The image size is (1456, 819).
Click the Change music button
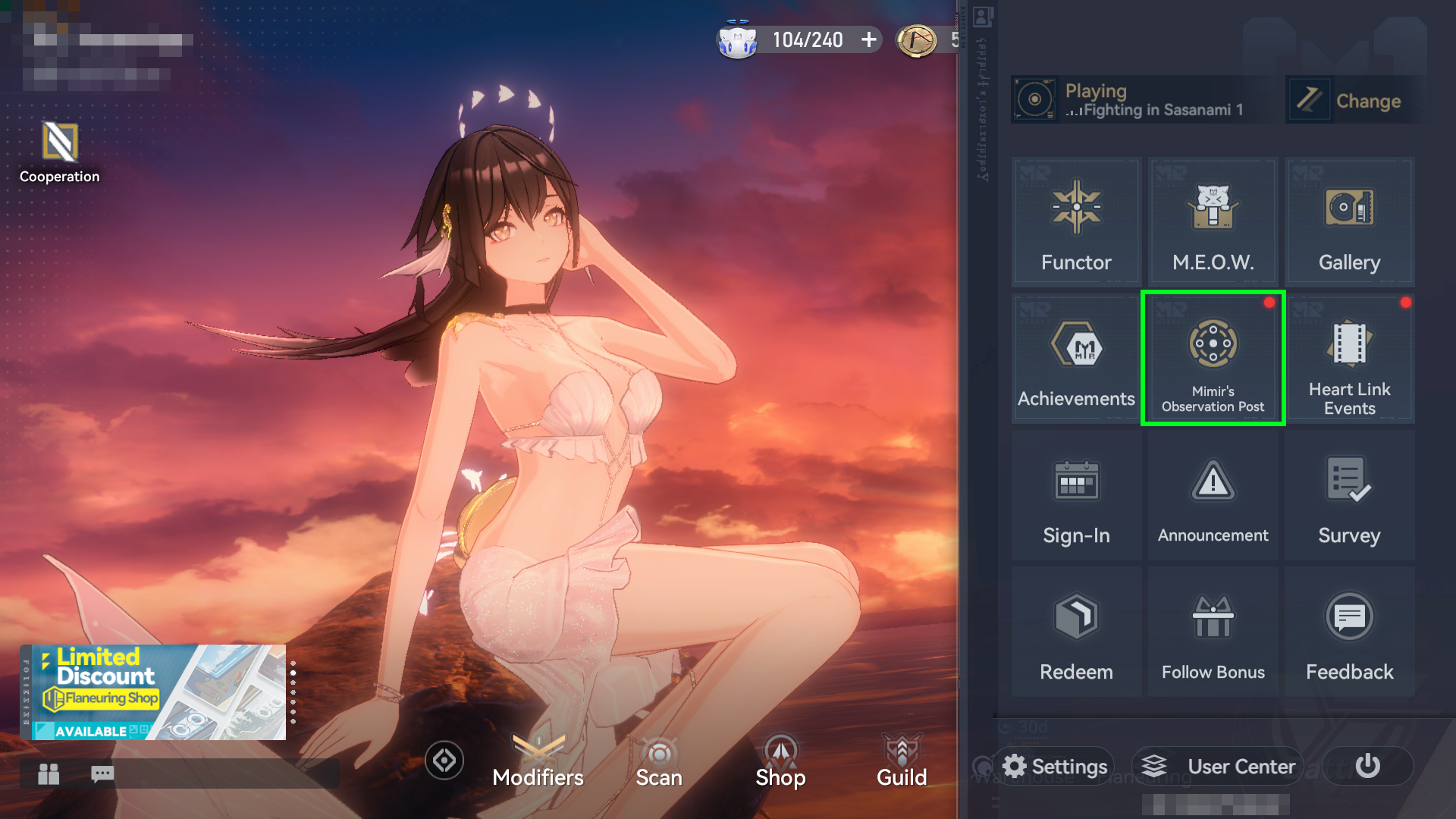click(1351, 100)
